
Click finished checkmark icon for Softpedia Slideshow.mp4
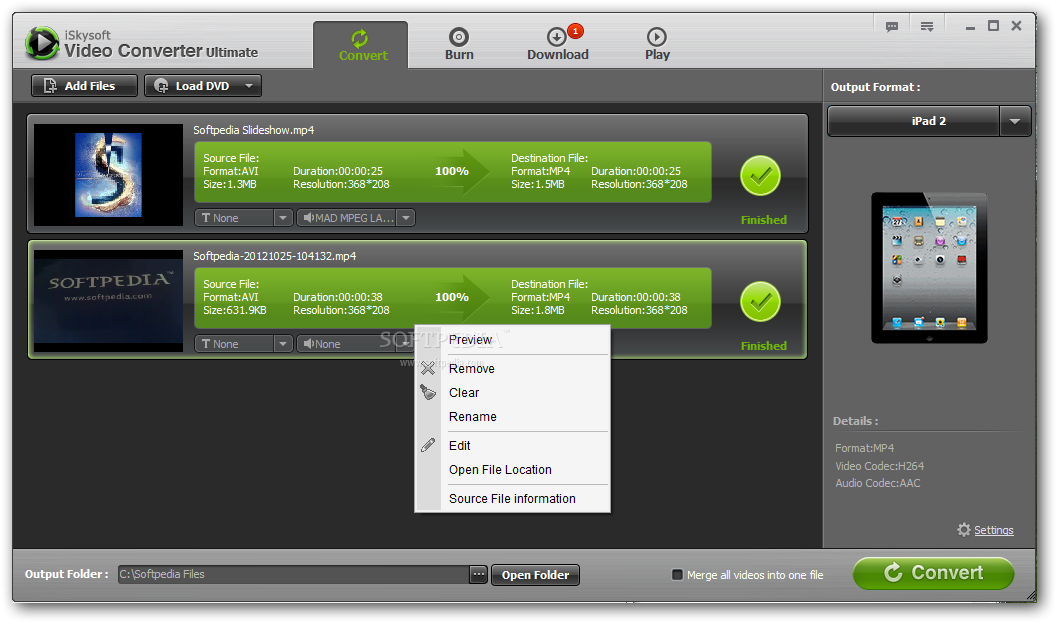point(760,176)
